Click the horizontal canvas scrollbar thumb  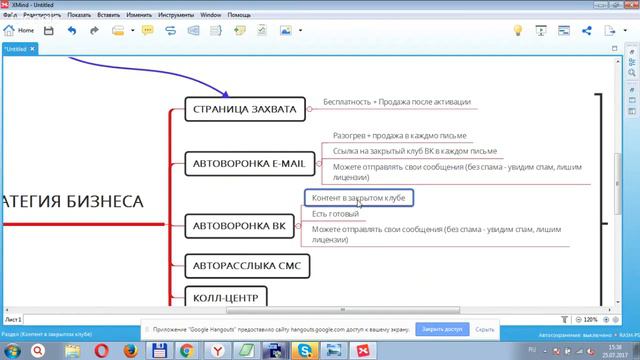click(343, 310)
